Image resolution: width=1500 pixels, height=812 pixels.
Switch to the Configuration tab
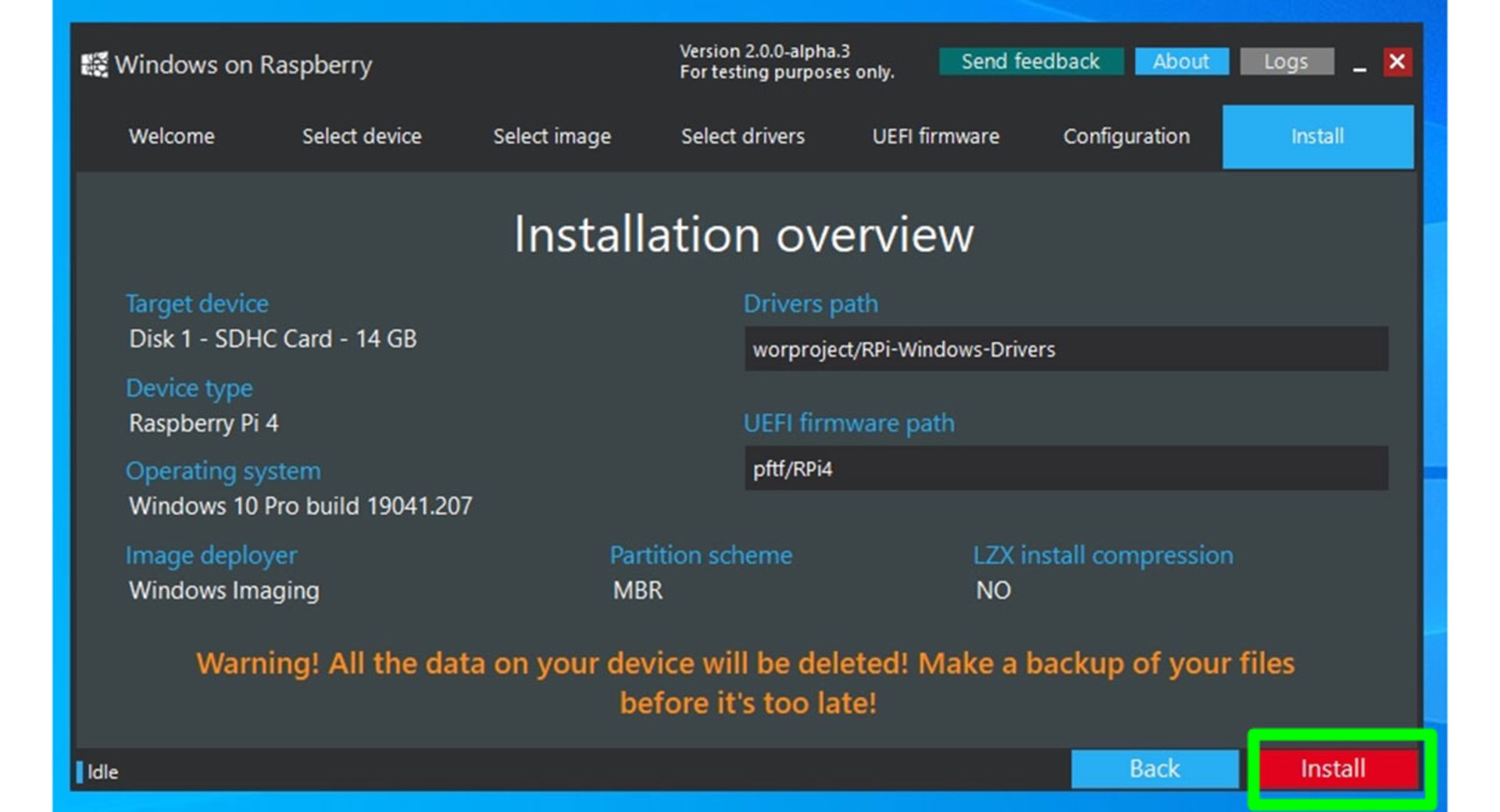tap(1126, 137)
